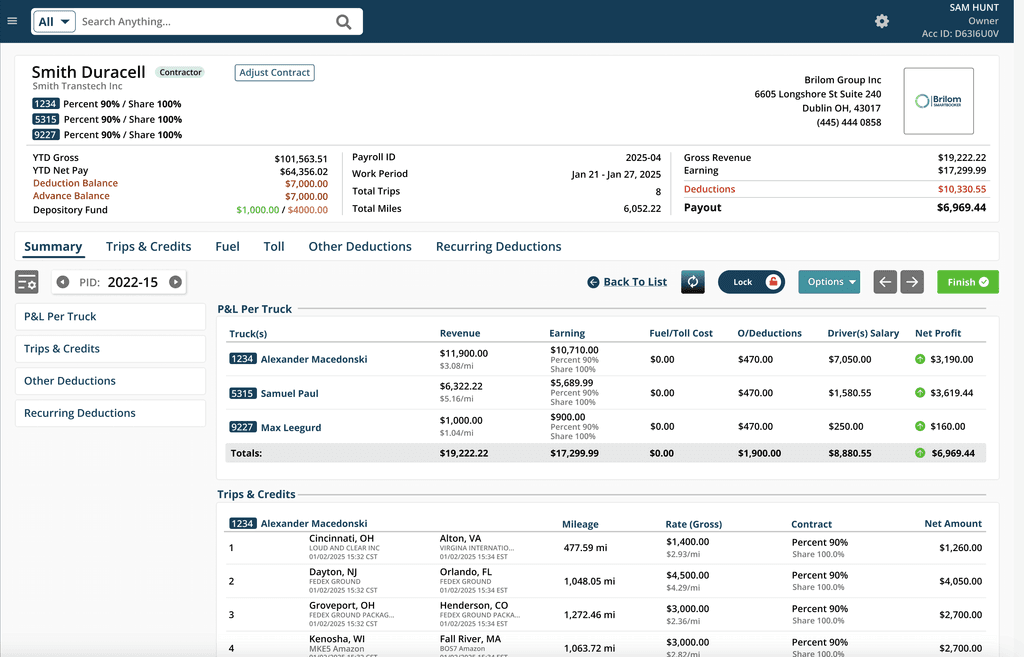Click the gray left arrow beside Options
Image resolution: width=1024 pixels, height=657 pixels.
(x=884, y=282)
